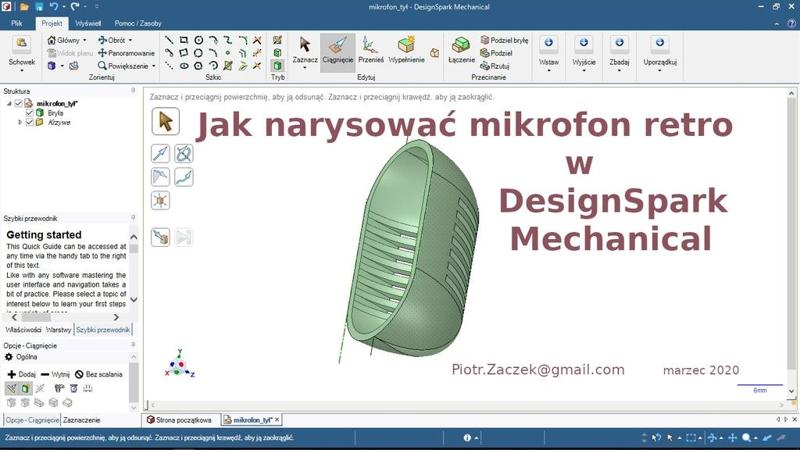Click the Zoom extents magnifier in the status bar
The width and height of the screenshot is (800, 450).
click(746, 438)
